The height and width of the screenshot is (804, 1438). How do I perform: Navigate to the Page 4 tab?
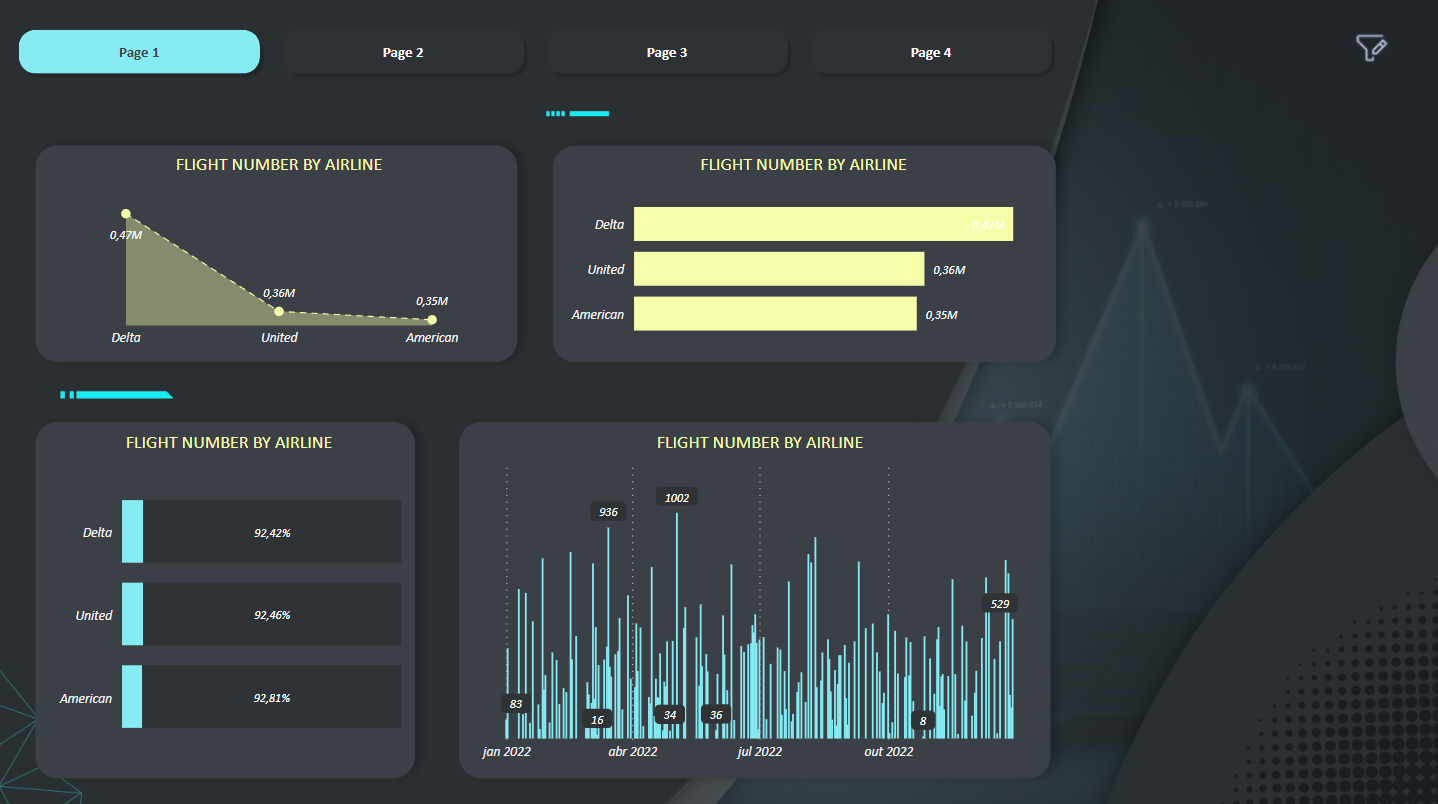click(931, 52)
